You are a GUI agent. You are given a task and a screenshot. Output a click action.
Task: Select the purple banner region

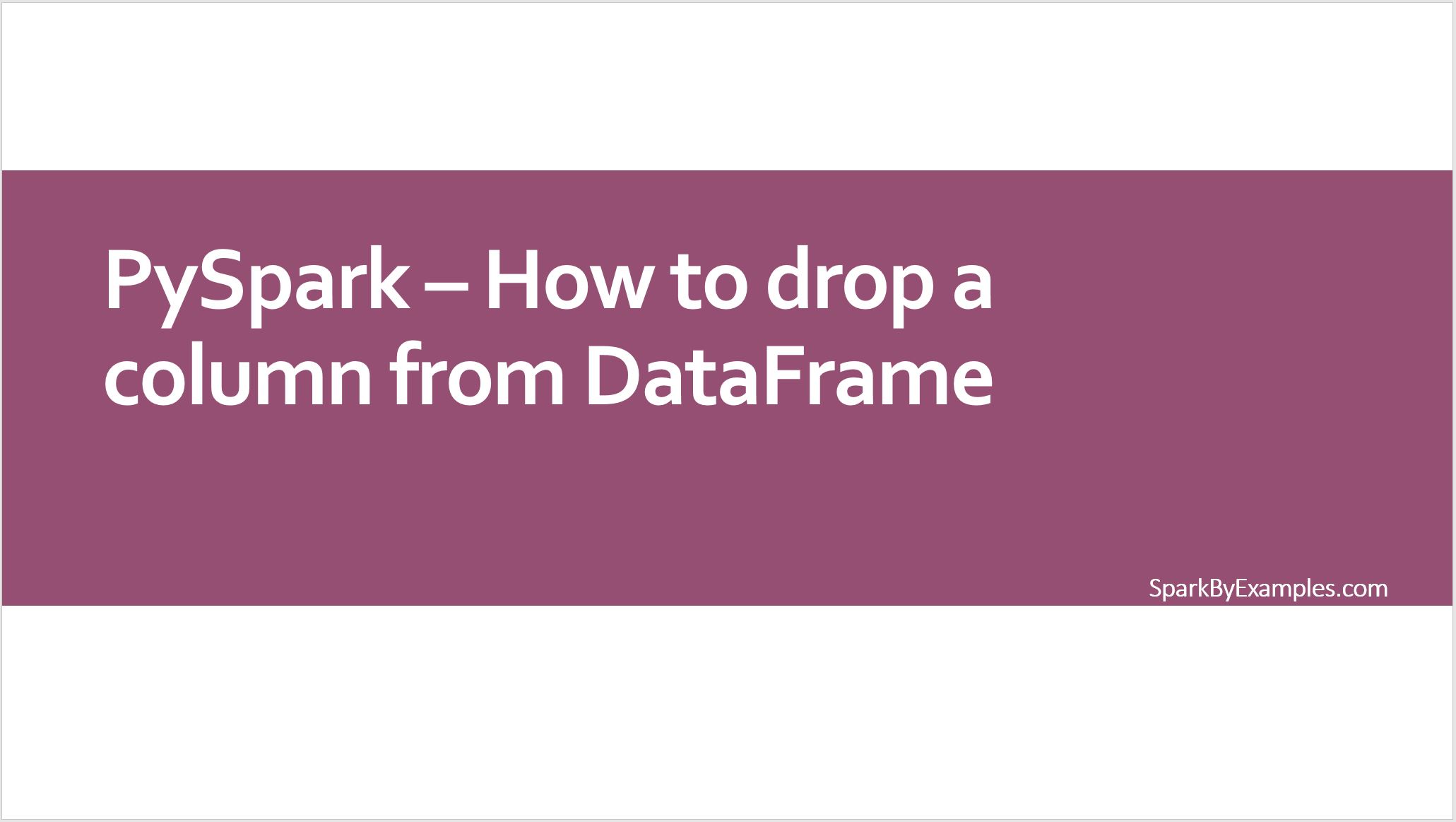click(728, 390)
